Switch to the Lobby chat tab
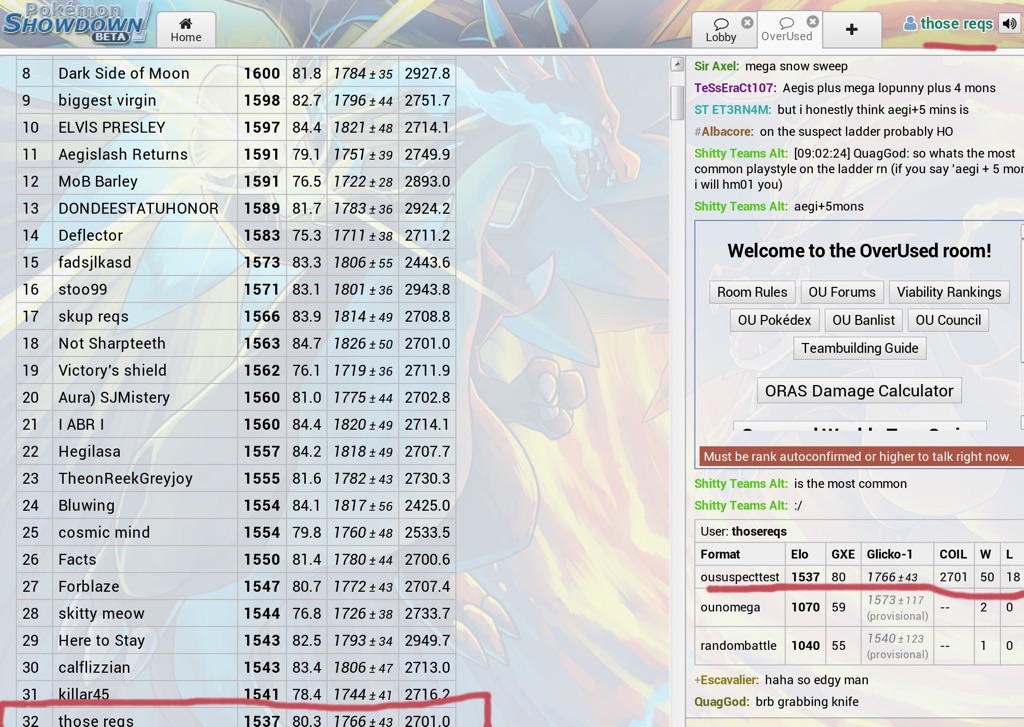Image resolution: width=1024 pixels, height=727 pixels. [721, 30]
